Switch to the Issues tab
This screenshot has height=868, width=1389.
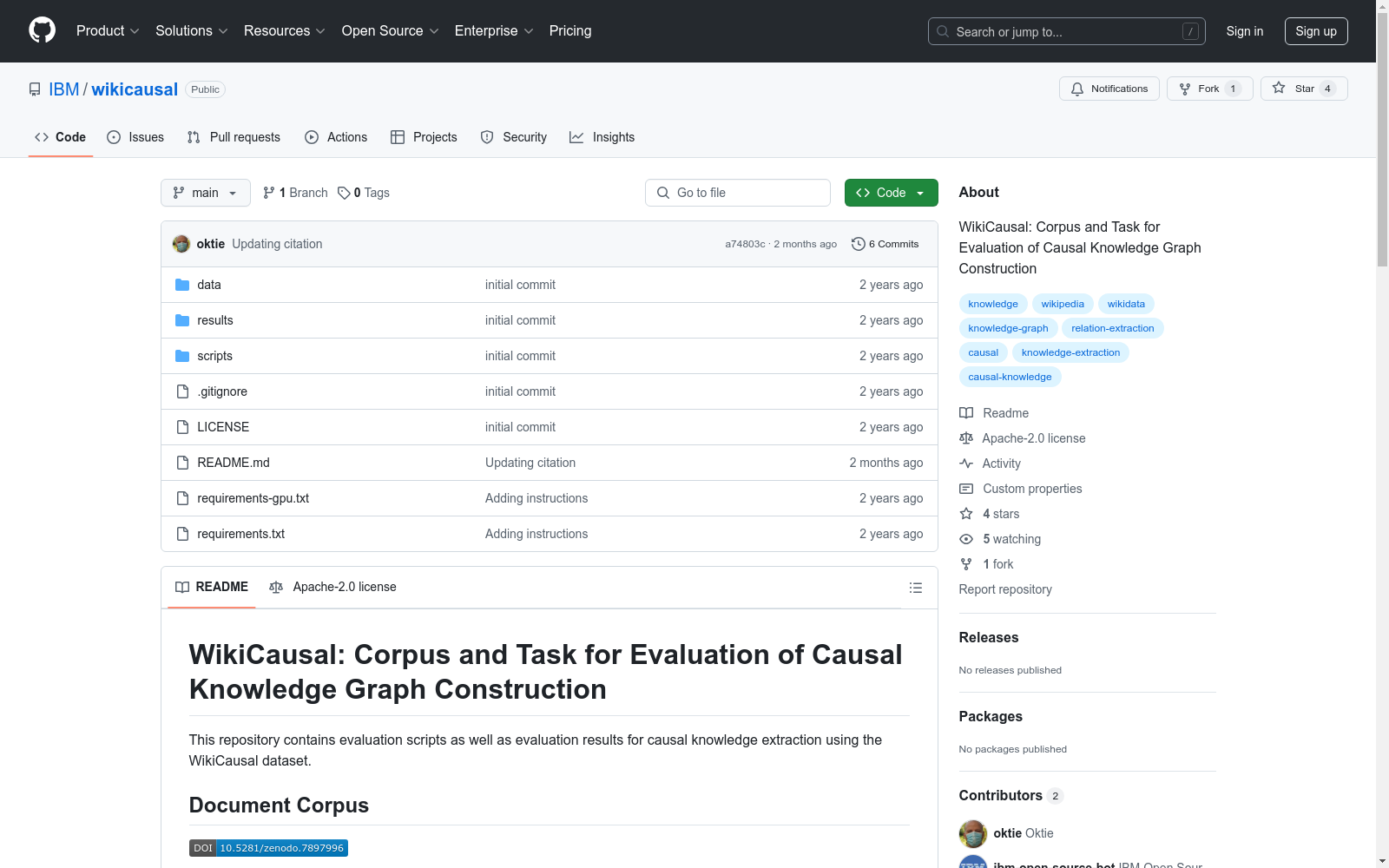point(135,137)
